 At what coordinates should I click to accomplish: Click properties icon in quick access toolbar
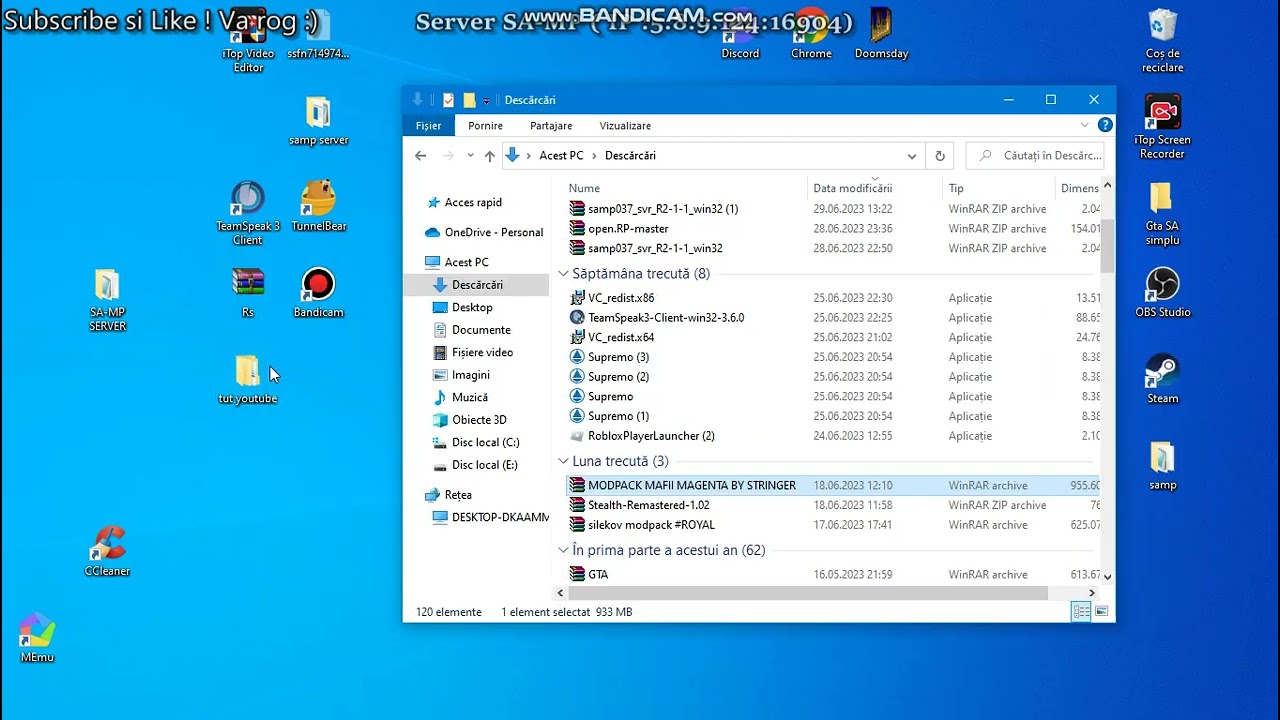tap(448, 100)
